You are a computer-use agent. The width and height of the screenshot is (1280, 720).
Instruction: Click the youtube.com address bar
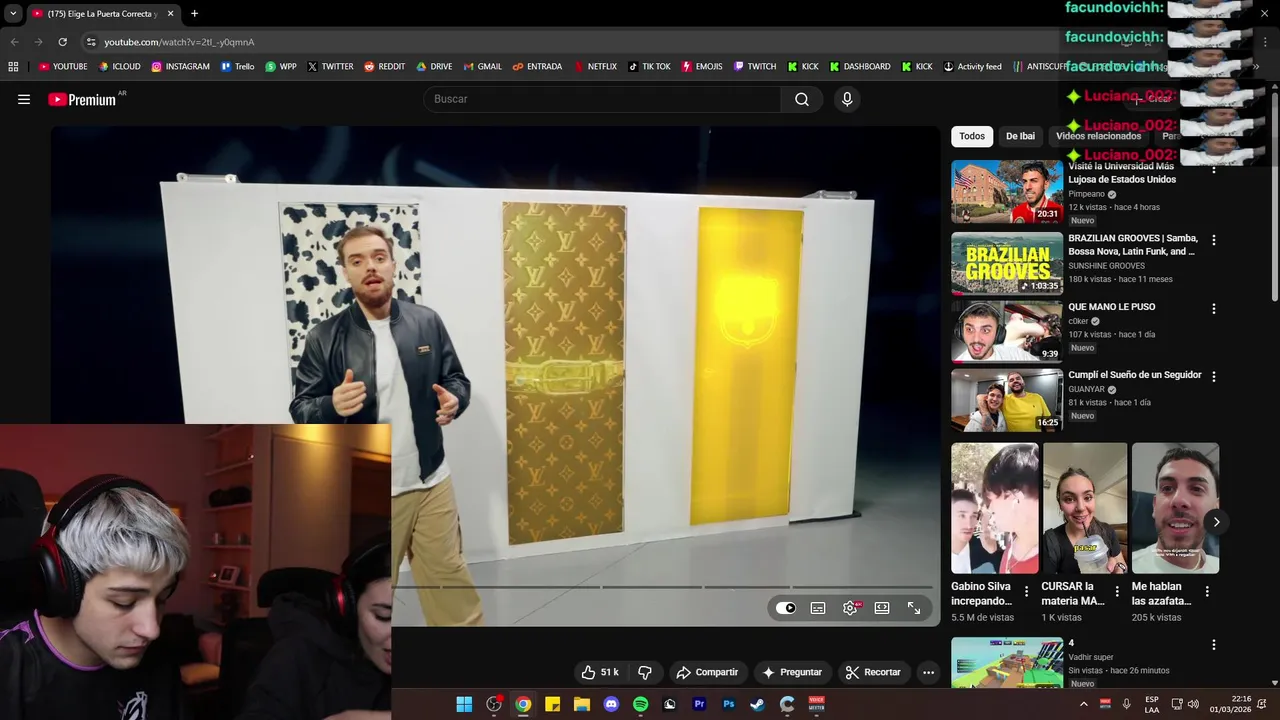coord(180,42)
